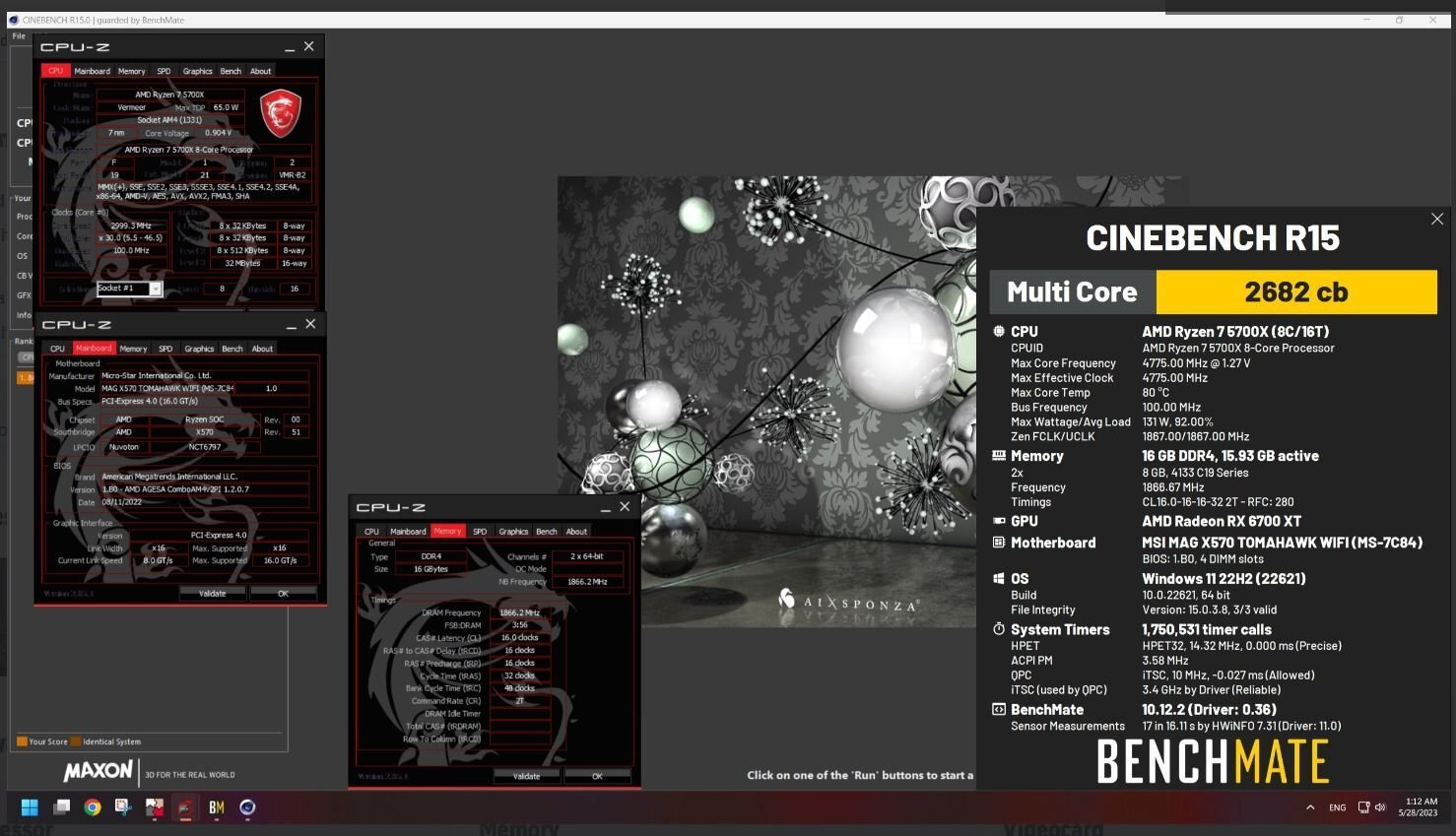Open the ENG language selector
The image size is (1456, 836).
tap(1337, 807)
